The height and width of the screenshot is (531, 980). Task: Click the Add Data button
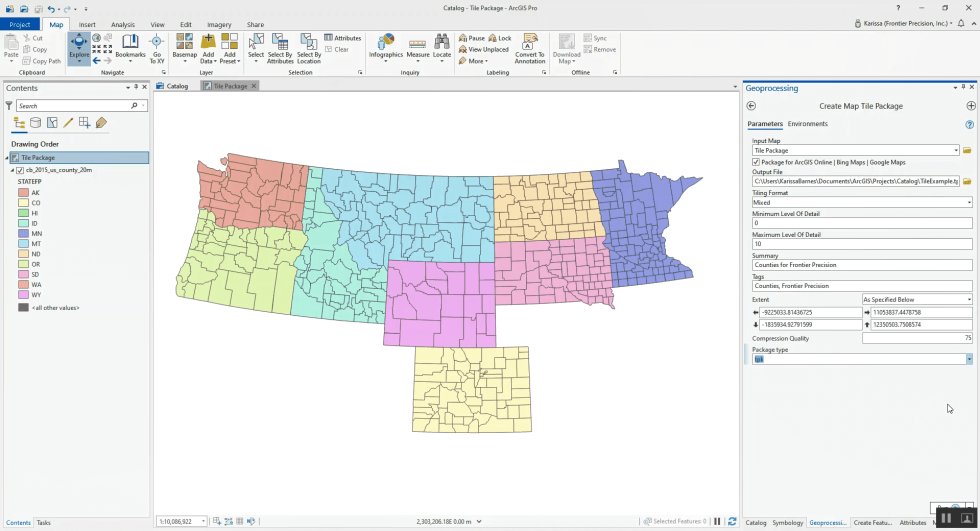pos(208,48)
